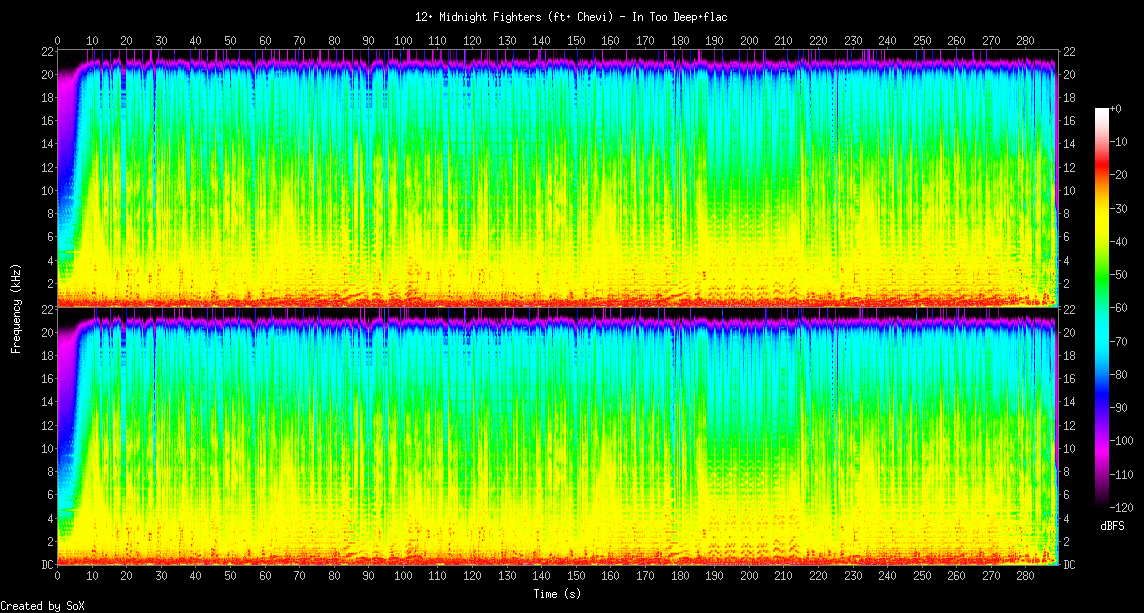Click the -10 label on dBFS scale
Screen dimensions: 1144x613
pyautogui.click(x=1123, y=142)
